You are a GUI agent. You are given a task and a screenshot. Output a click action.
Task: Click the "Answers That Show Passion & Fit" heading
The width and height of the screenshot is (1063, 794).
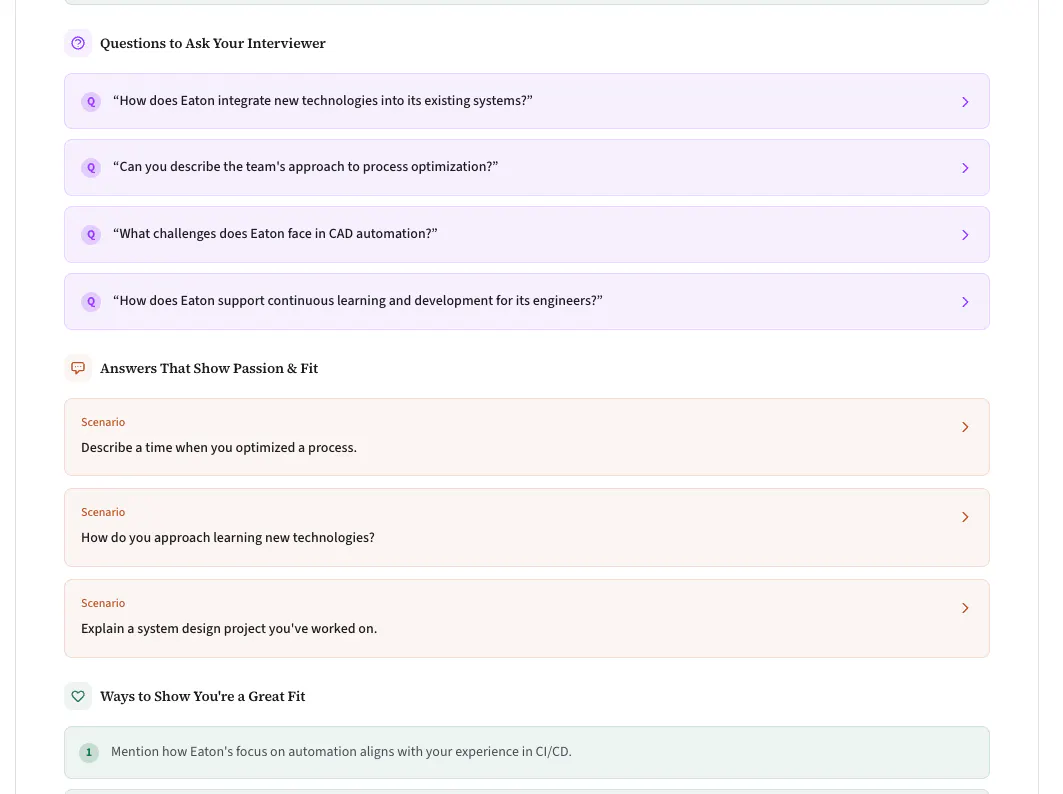pos(209,368)
